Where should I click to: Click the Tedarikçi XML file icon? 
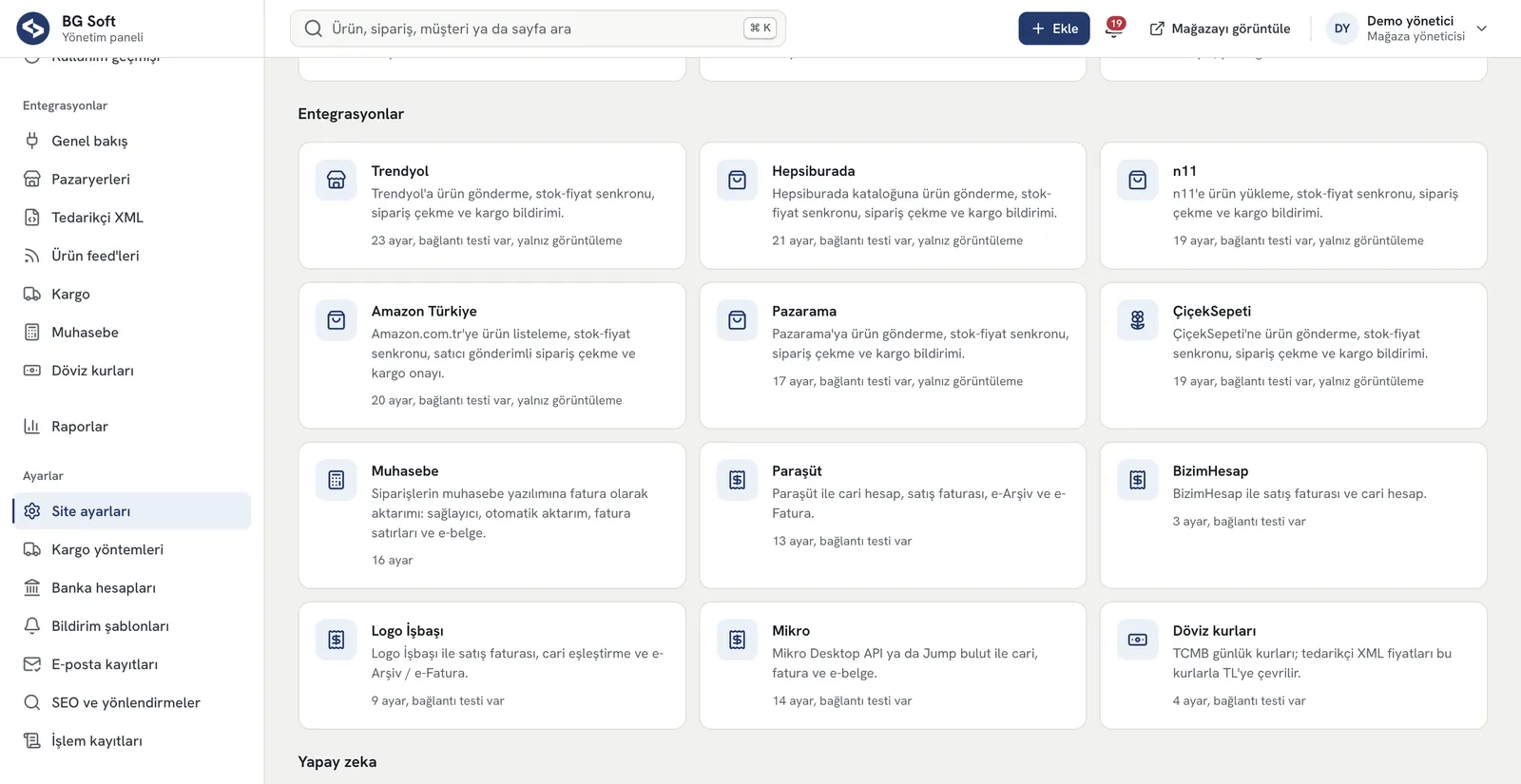(x=32, y=218)
